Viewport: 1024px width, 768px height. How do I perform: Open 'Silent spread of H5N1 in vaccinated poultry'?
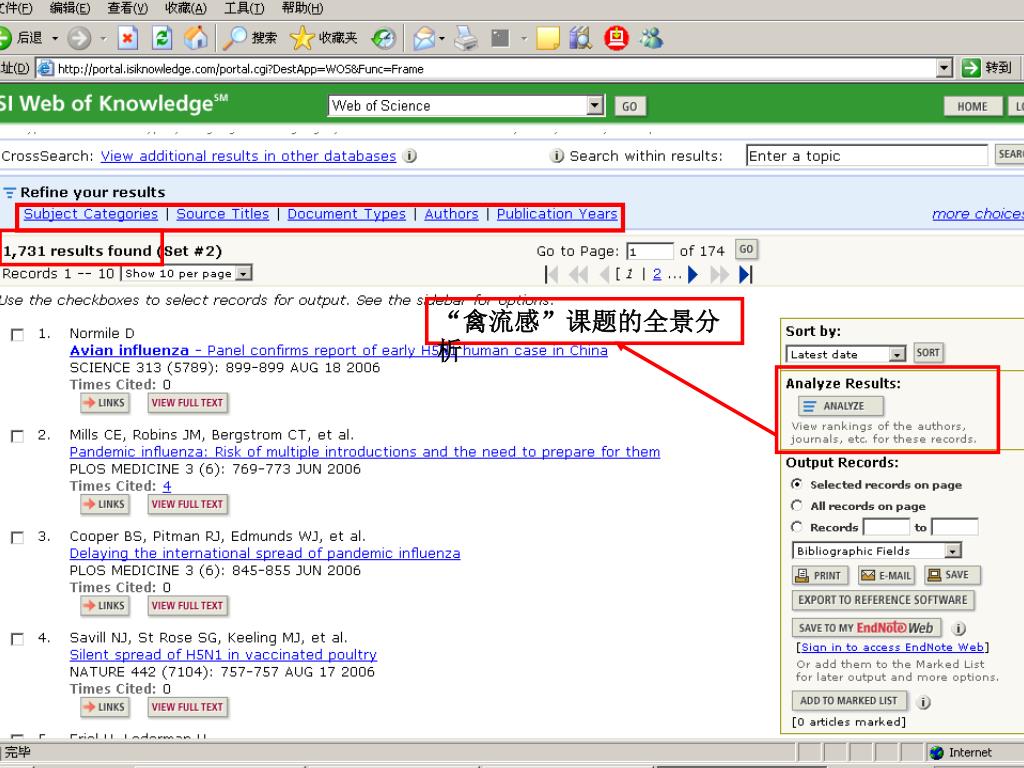point(223,655)
